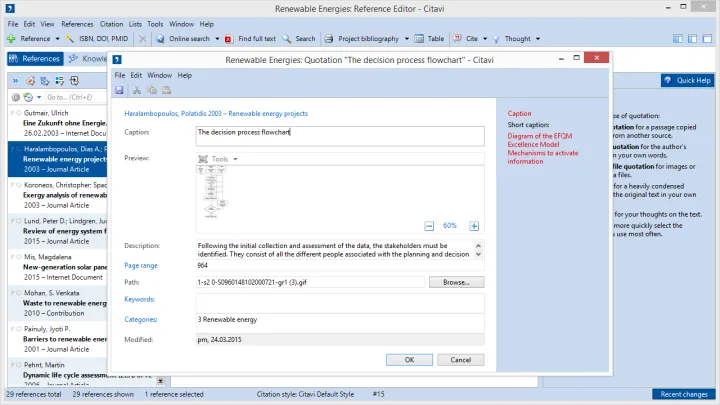
Task: Select the single-pane layout icon
Action: [x=707, y=39]
